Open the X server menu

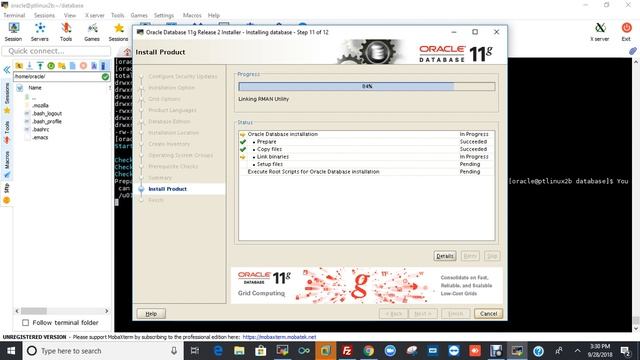point(95,15)
